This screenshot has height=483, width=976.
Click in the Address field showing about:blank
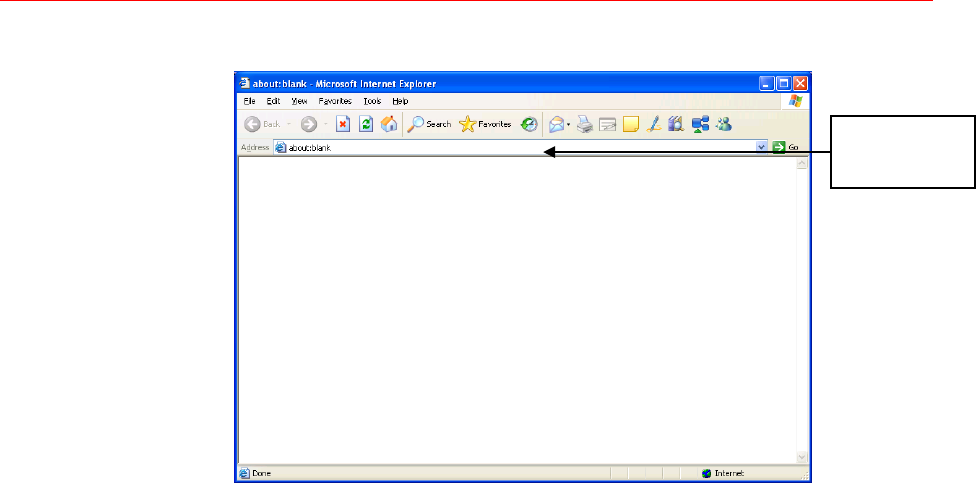[520, 148]
